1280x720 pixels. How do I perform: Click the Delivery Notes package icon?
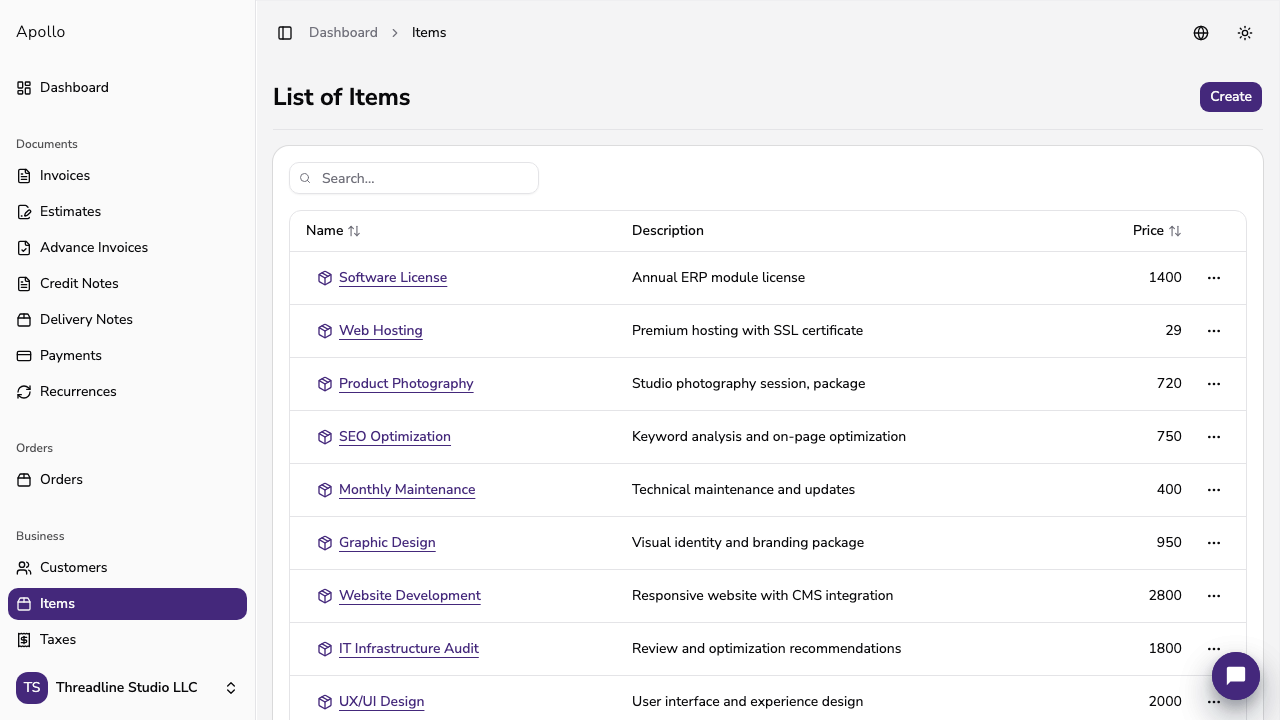(x=24, y=320)
